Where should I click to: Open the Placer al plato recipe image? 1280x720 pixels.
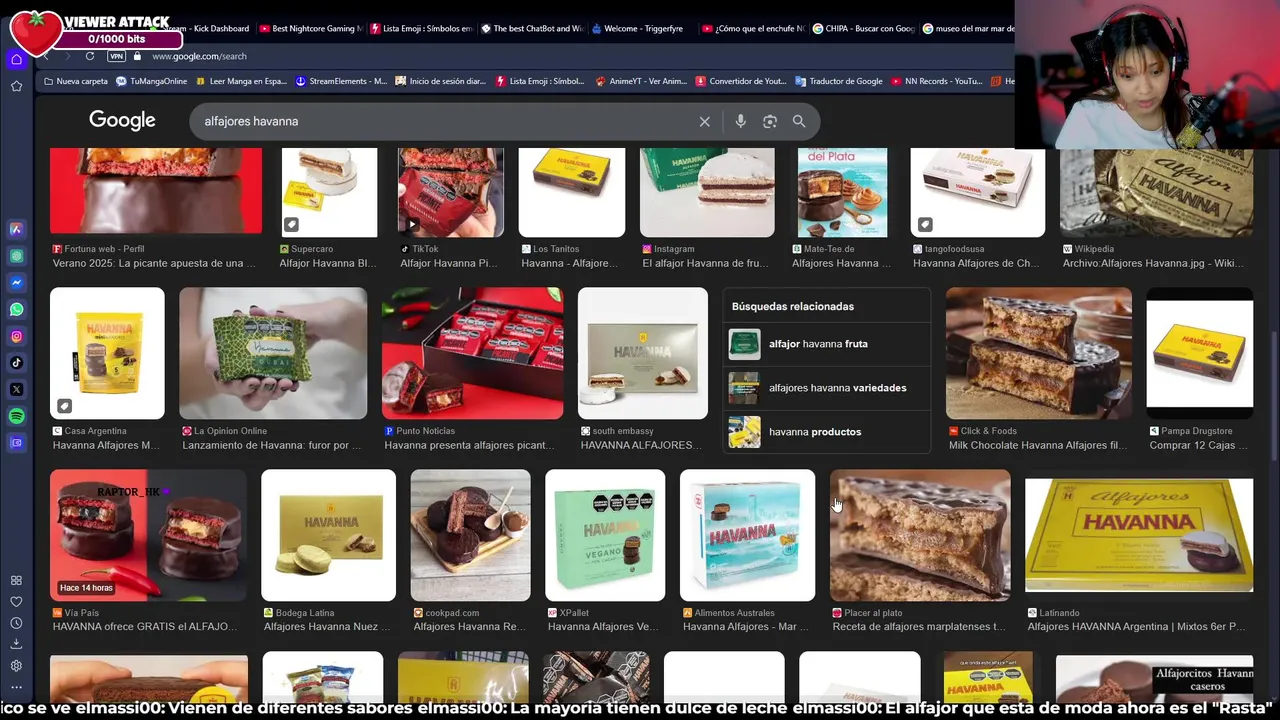(920, 535)
